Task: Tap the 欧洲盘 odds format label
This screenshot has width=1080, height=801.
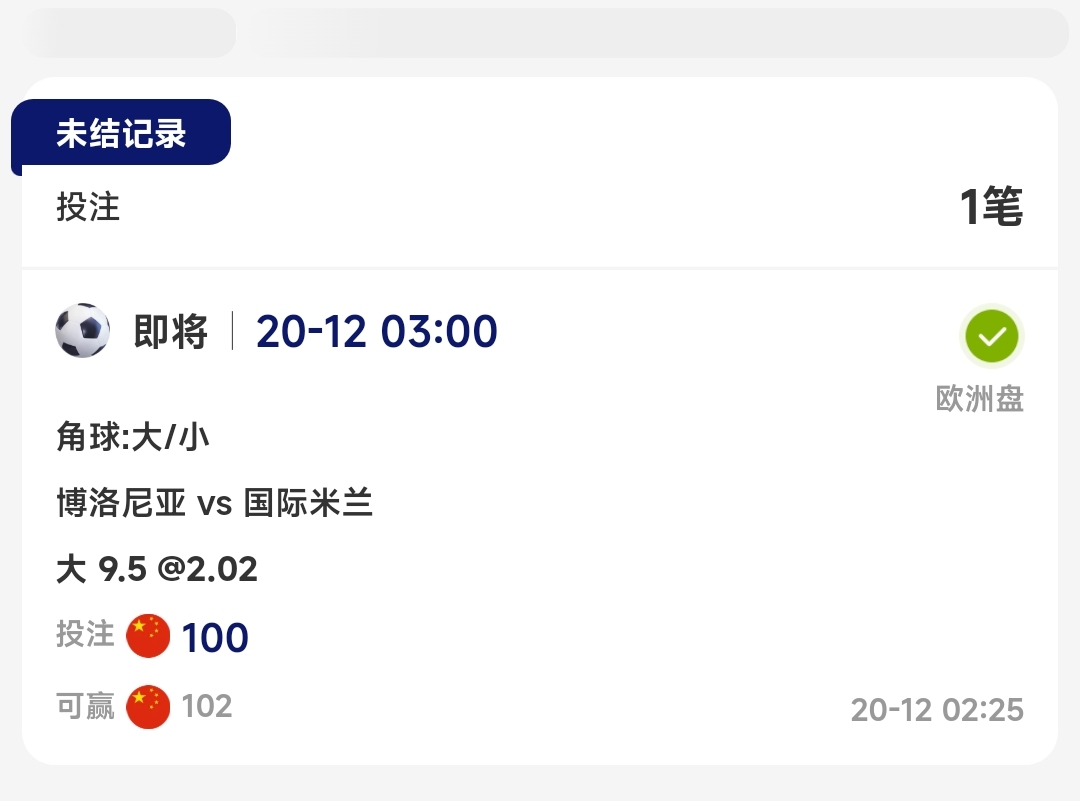Action: click(x=979, y=399)
